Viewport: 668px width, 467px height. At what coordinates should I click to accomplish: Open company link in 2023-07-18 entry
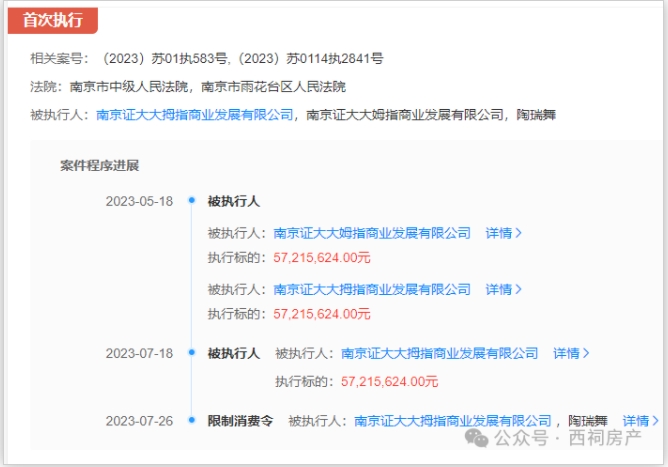pyautogui.click(x=440, y=353)
